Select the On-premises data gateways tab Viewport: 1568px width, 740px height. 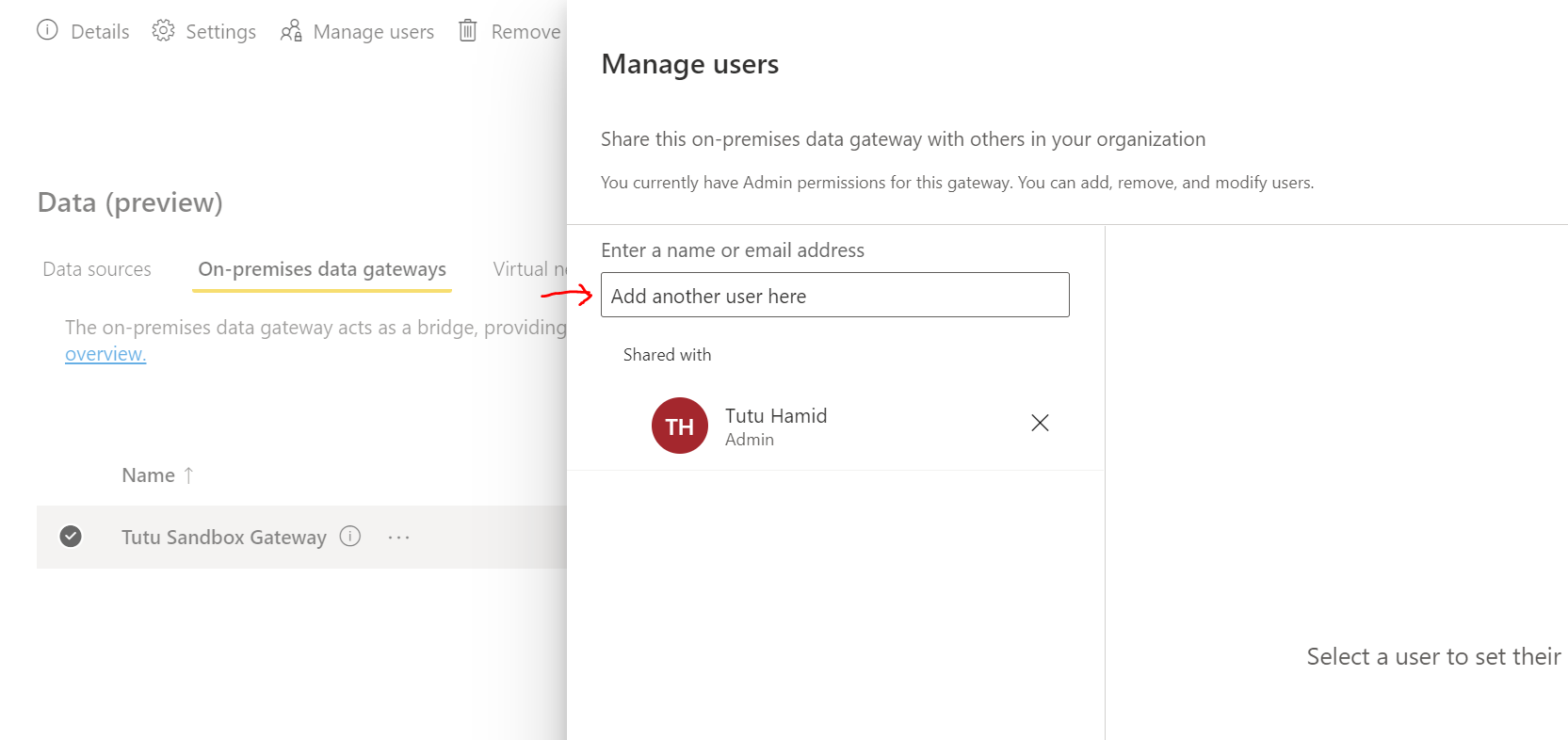click(322, 269)
